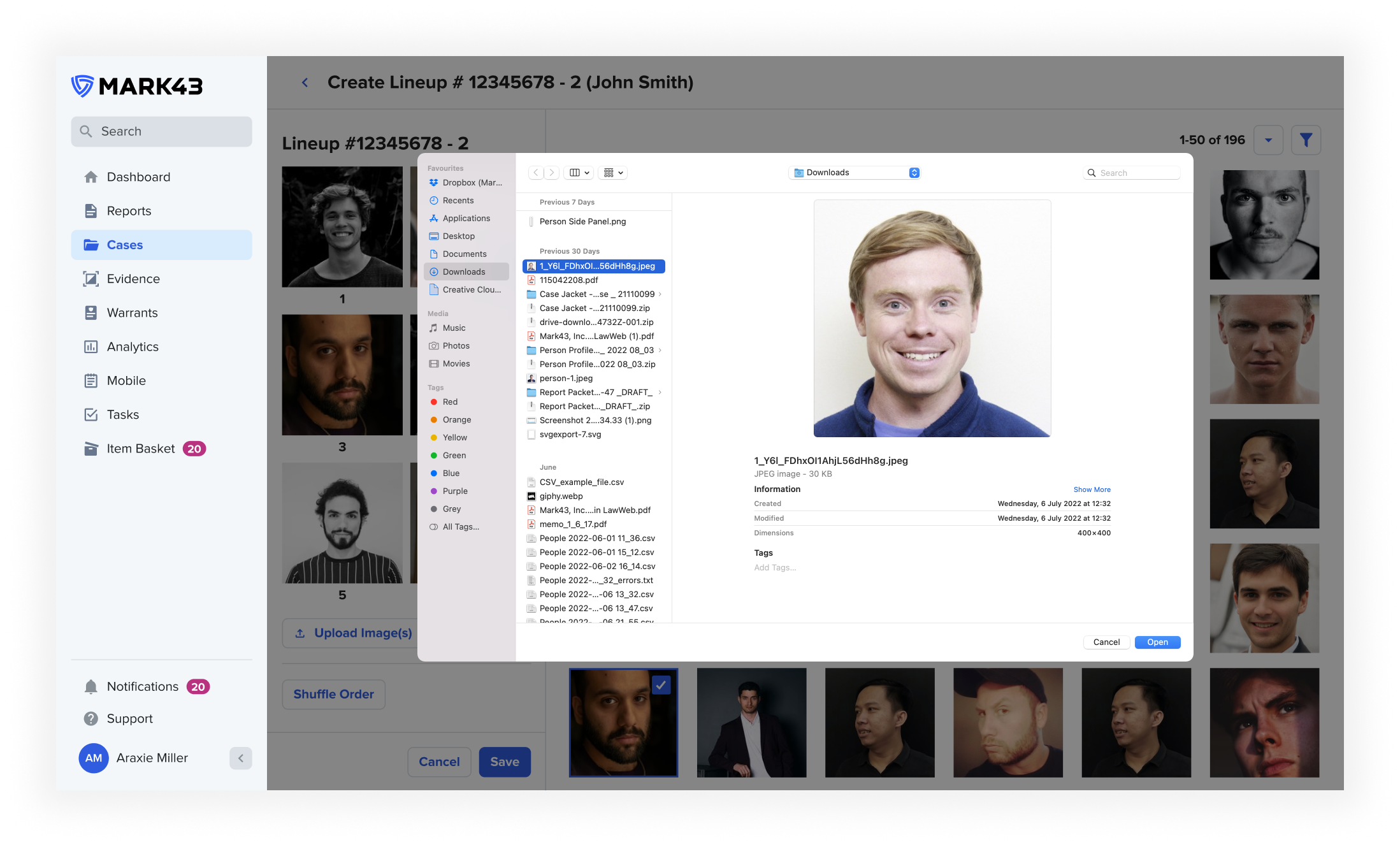Select person-1.jpeg file
The height and width of the screenshot is (847, 1400).
click(566, 379)
